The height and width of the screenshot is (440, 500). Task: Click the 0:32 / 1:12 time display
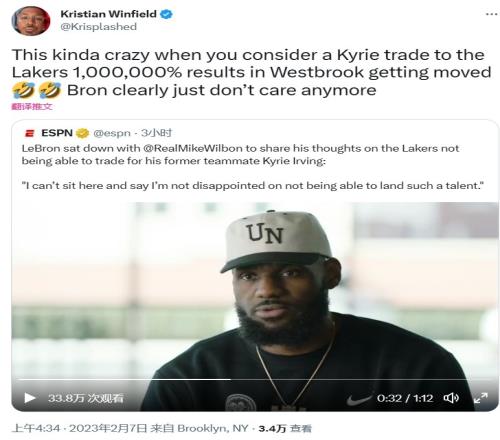tap(405, 398)
